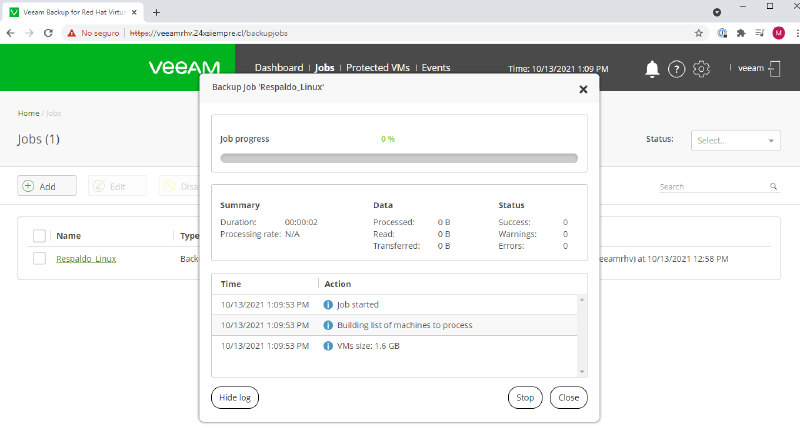This screenshot has width=800, height=430.
Task: Click the logout door icon
Action: pos(774,68)
